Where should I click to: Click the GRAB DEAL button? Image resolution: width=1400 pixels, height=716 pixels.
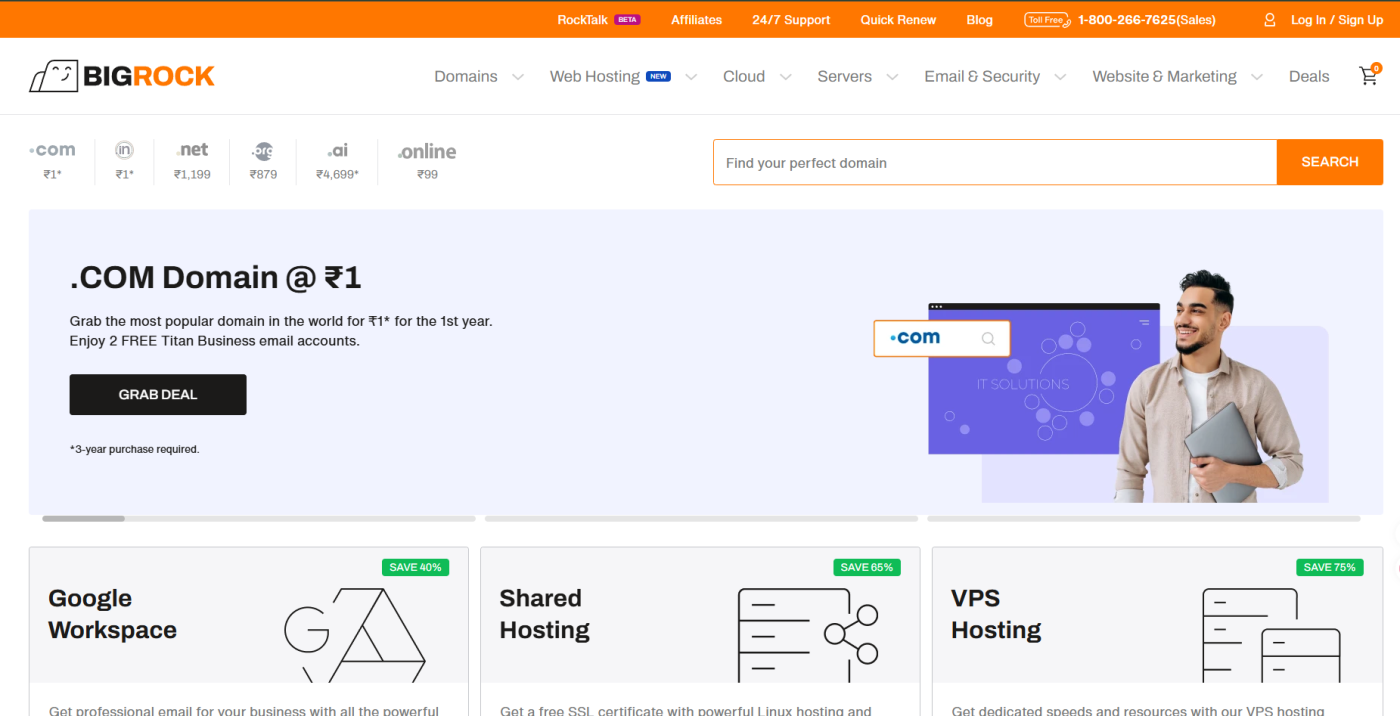click(x=158, y=394)
